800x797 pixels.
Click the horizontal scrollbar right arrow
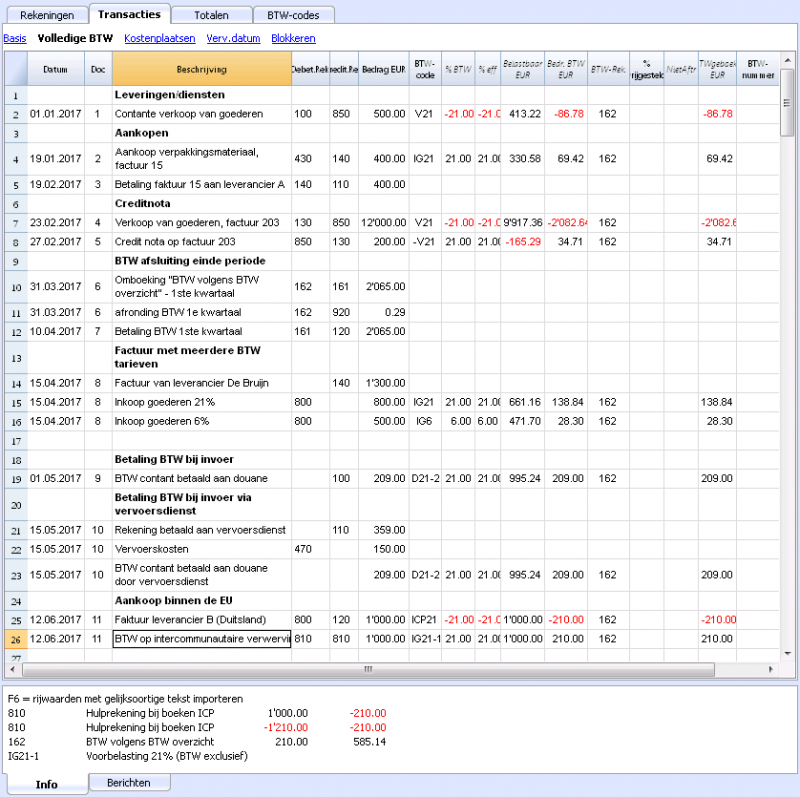coord(770,669)
